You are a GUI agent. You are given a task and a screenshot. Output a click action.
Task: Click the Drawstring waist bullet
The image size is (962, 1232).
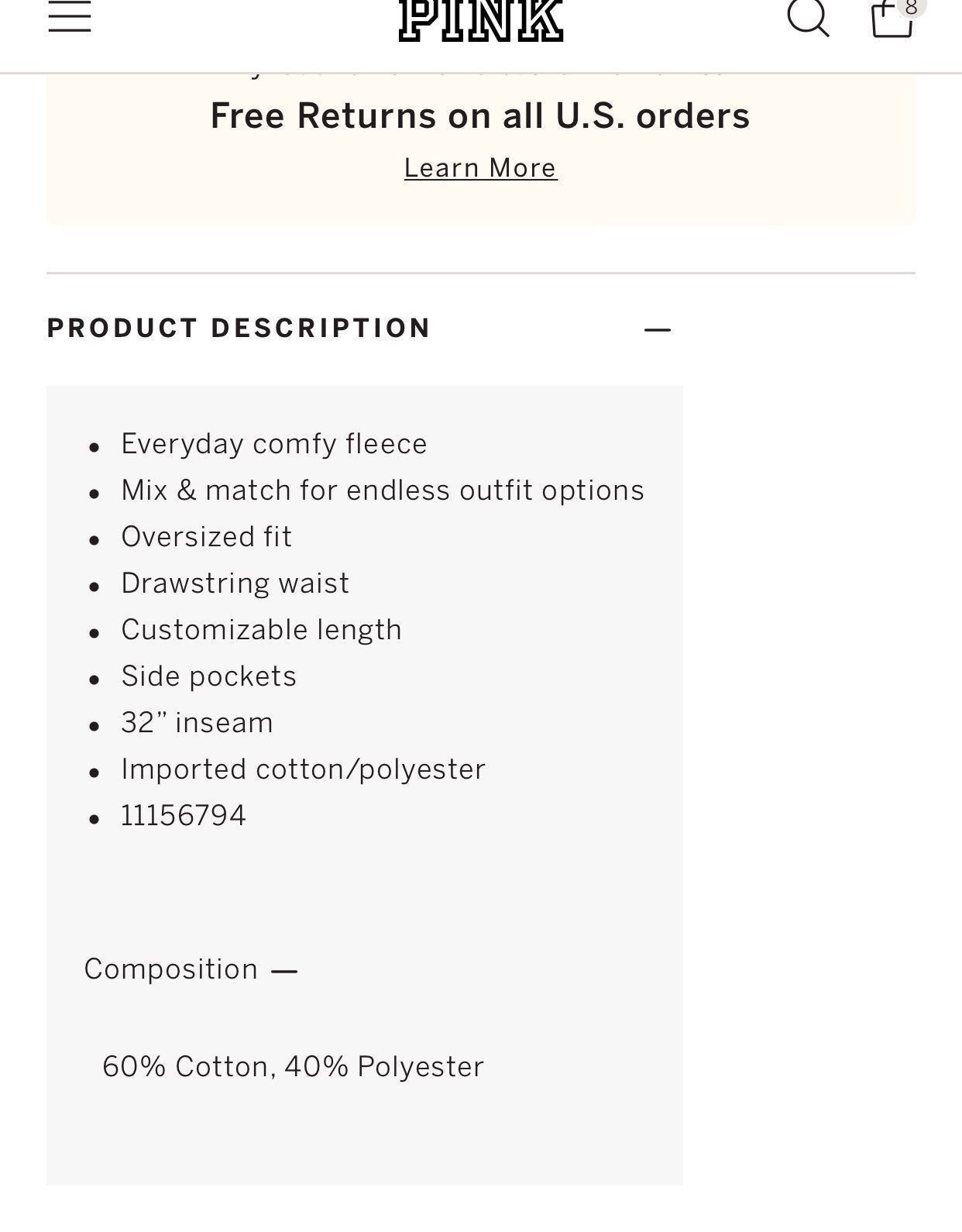(x=235, y=583)
